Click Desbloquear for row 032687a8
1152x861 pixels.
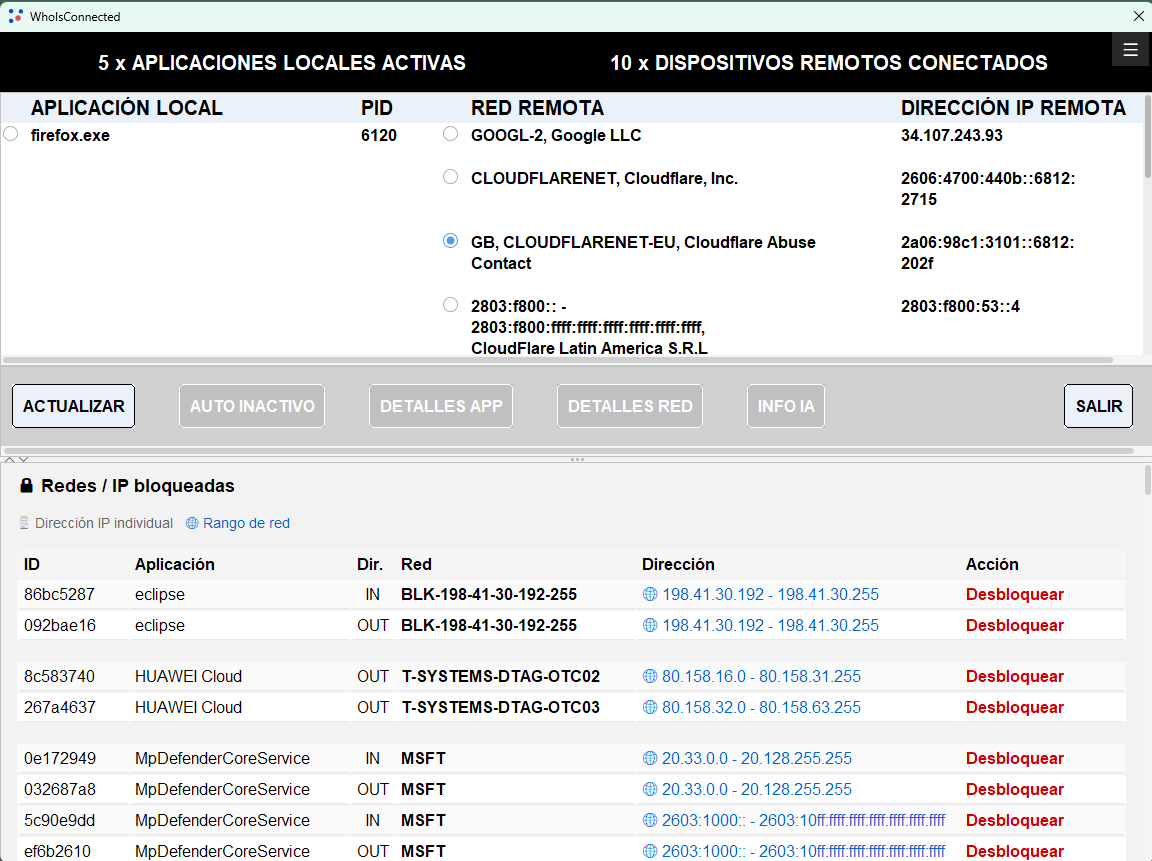coord(1015,789)
